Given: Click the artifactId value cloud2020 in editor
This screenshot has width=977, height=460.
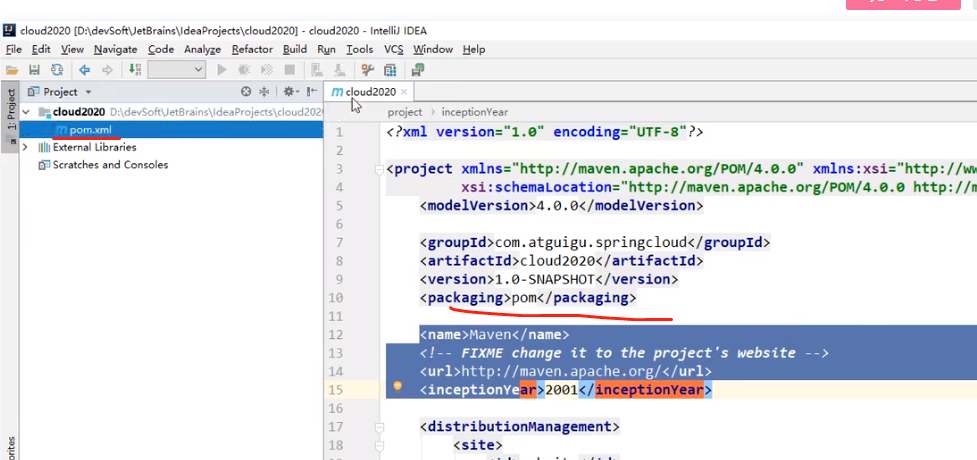Looking at the screenshot, I should (556, 261).
